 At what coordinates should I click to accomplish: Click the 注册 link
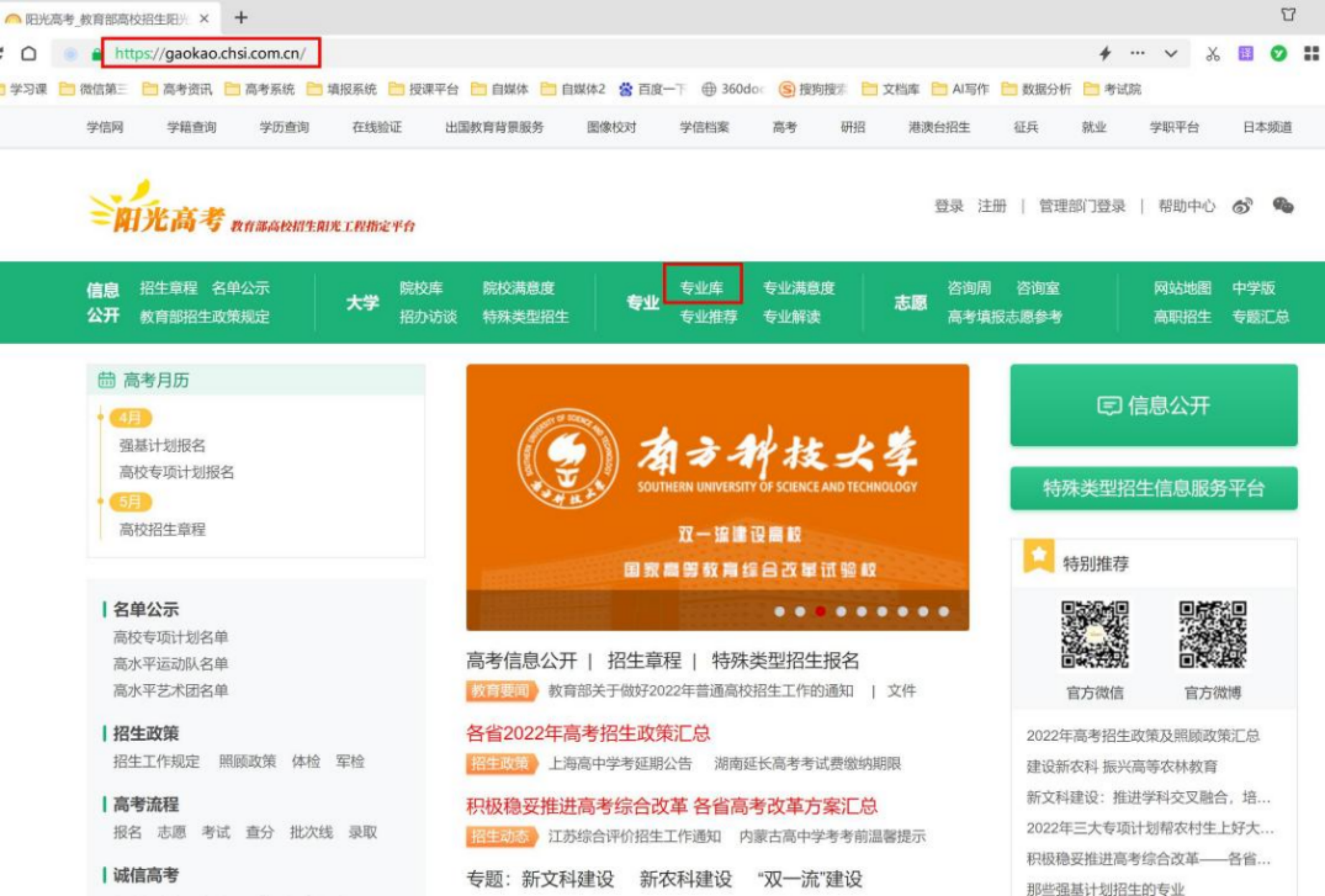(991, 206)
